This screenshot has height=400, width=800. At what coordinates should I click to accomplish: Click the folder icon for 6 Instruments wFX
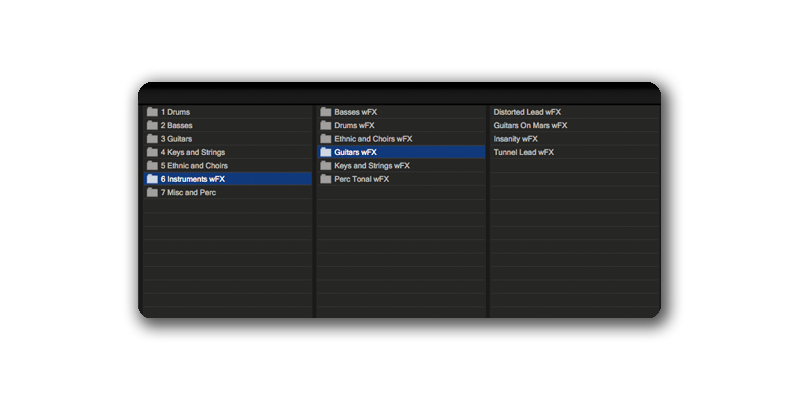(152, 179)
